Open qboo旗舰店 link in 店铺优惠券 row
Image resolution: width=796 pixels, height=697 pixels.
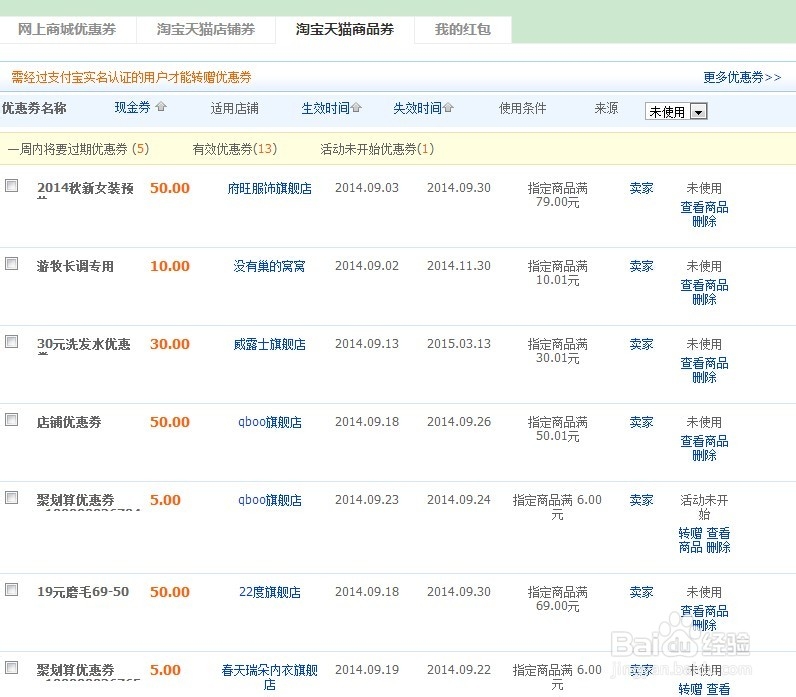click(270, 422)
